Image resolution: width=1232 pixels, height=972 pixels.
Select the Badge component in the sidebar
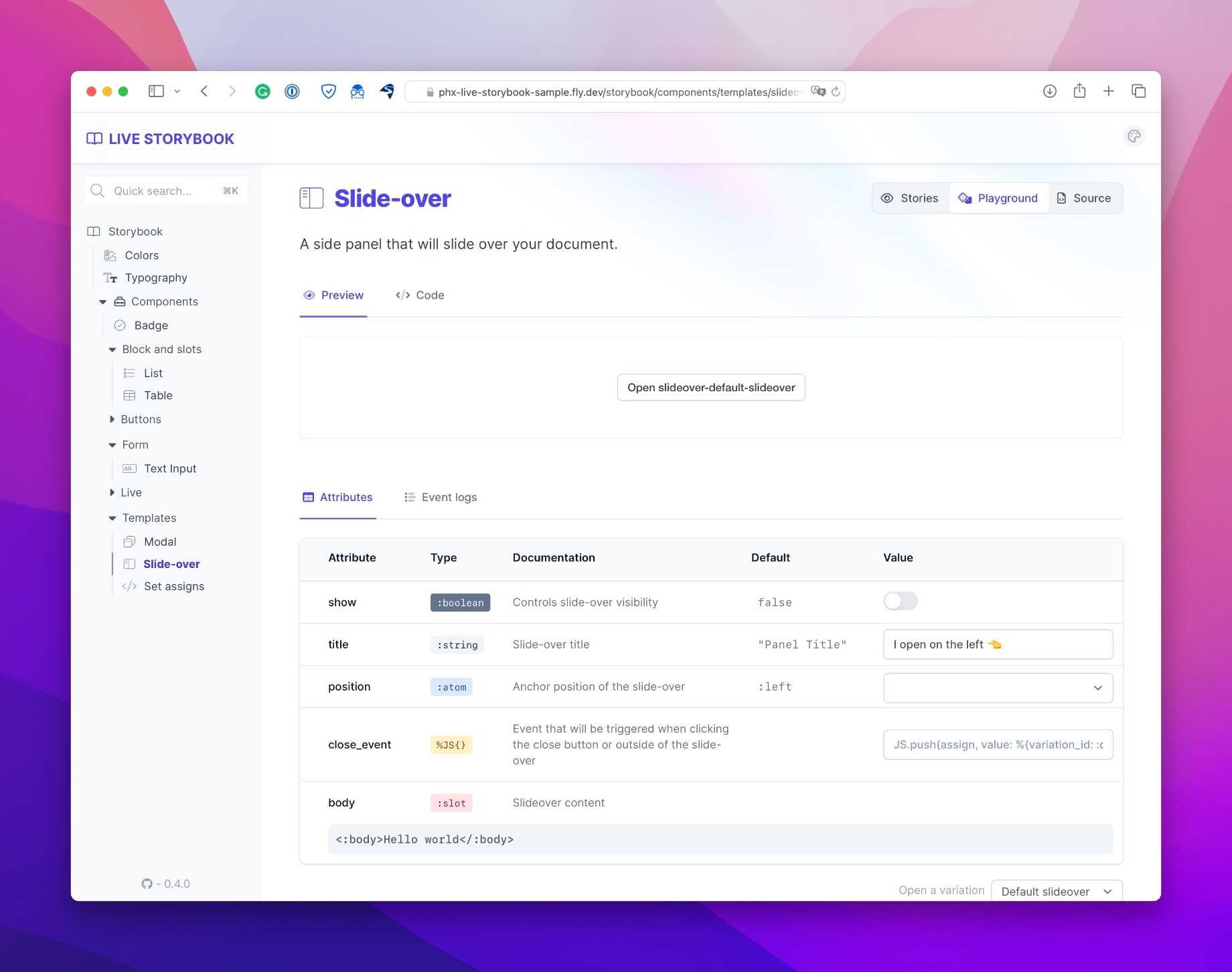151,325
